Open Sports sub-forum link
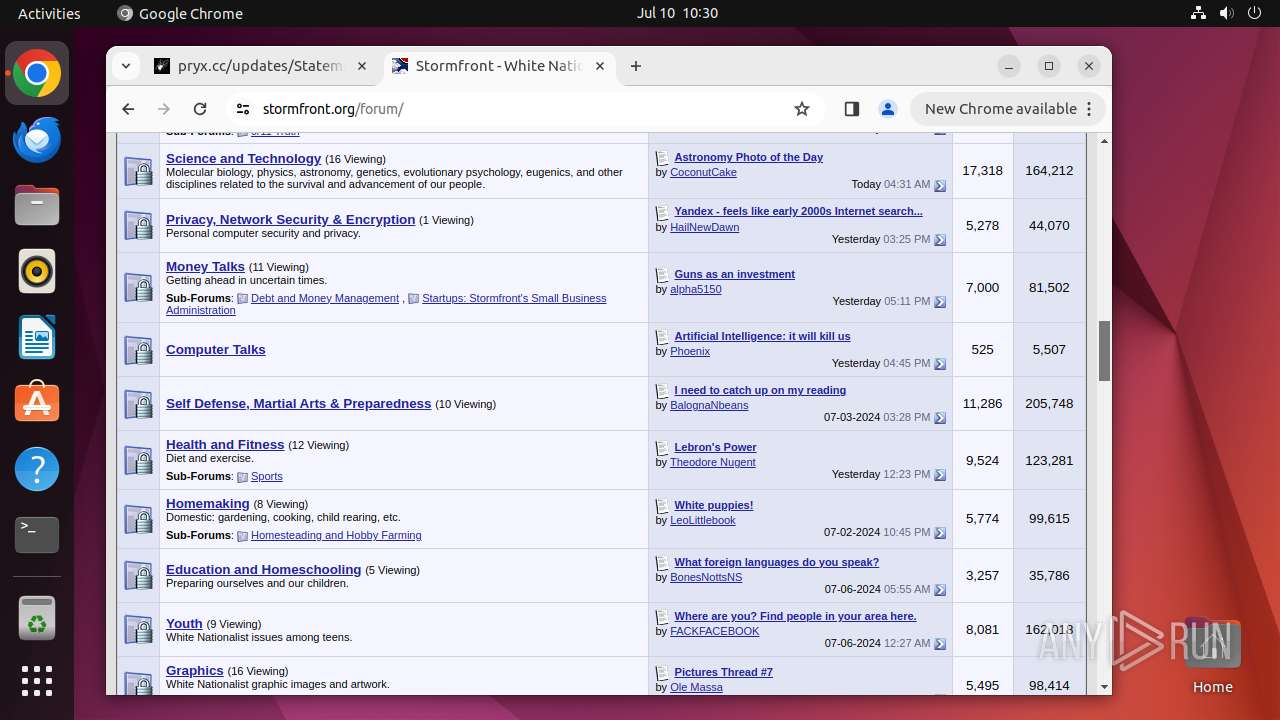The height and width of the screenshot is (720, 1280). 267,476
